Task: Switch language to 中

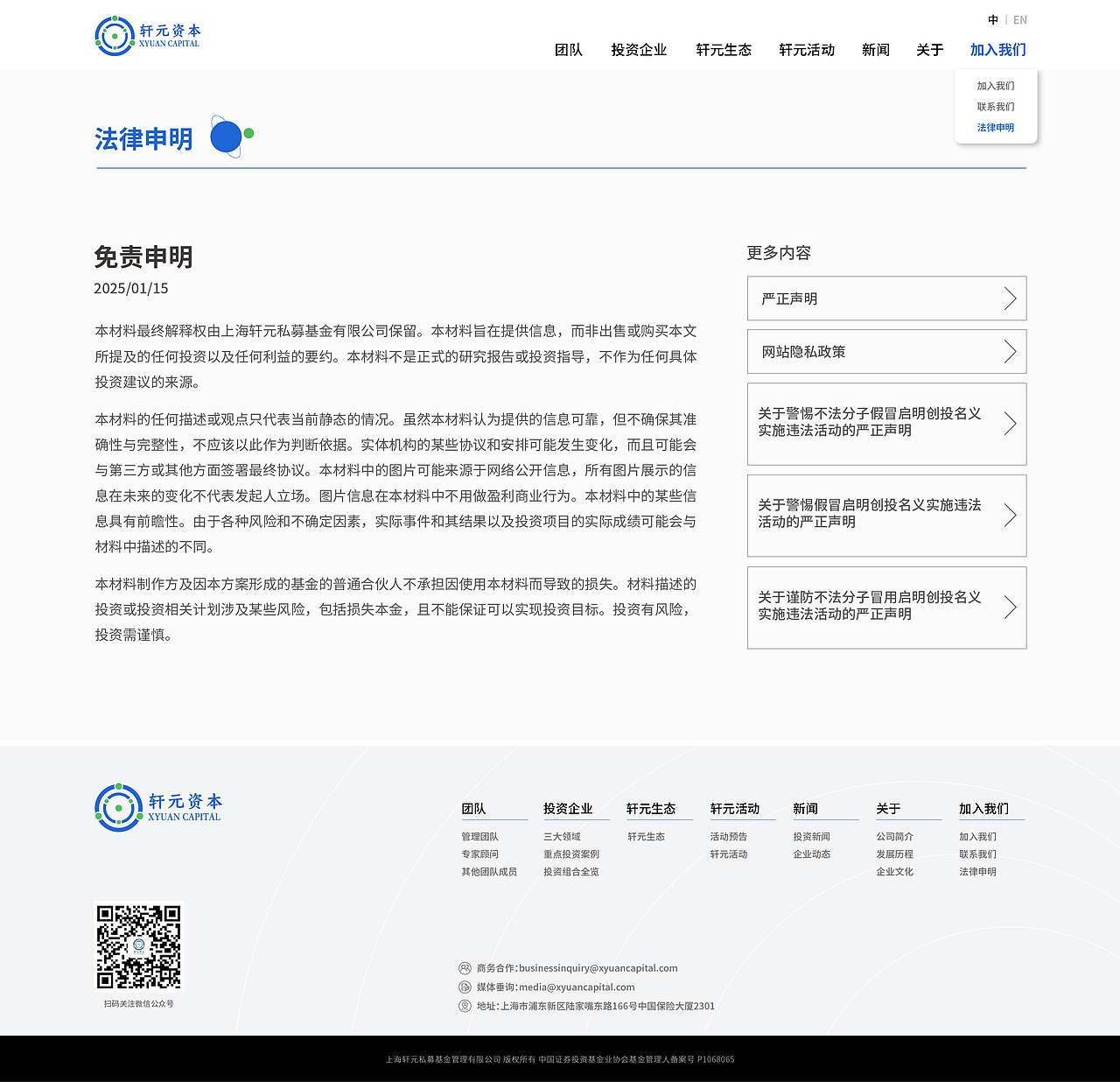Action: (x=993, y=20)
